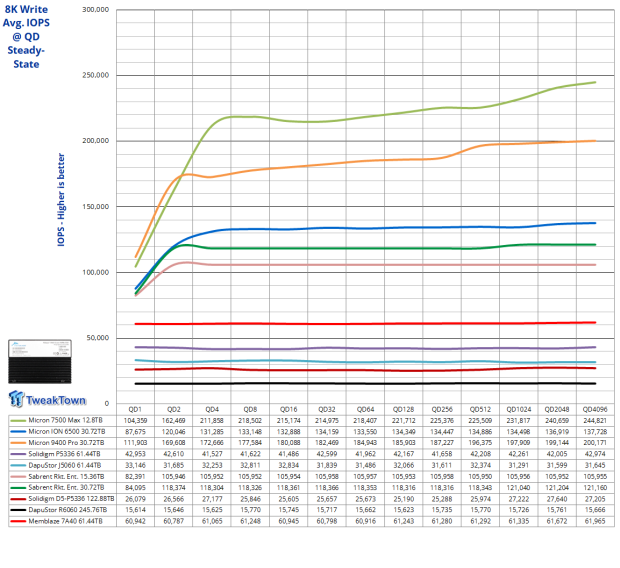Select the '8K Write Avg. IOPS' chart title
620x568 pixels.
(x=26, y=36)
